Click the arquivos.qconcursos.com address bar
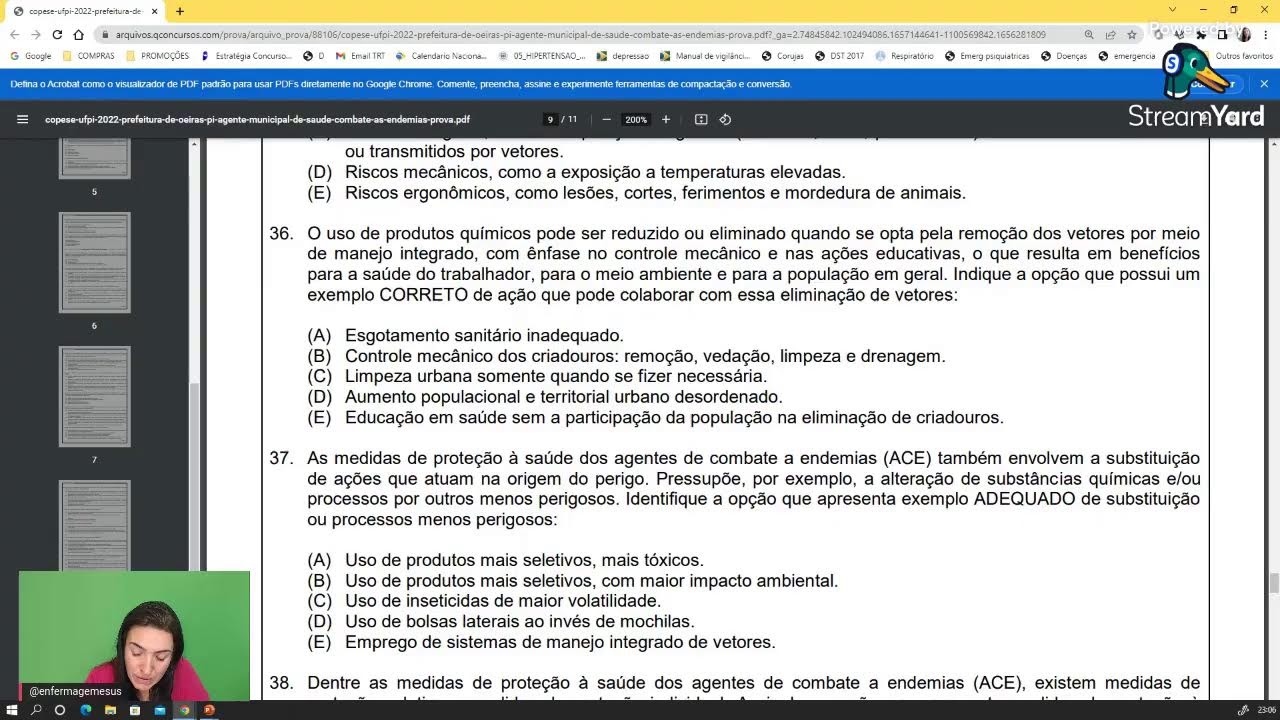 pyautogui.click(x=580, y=34)
